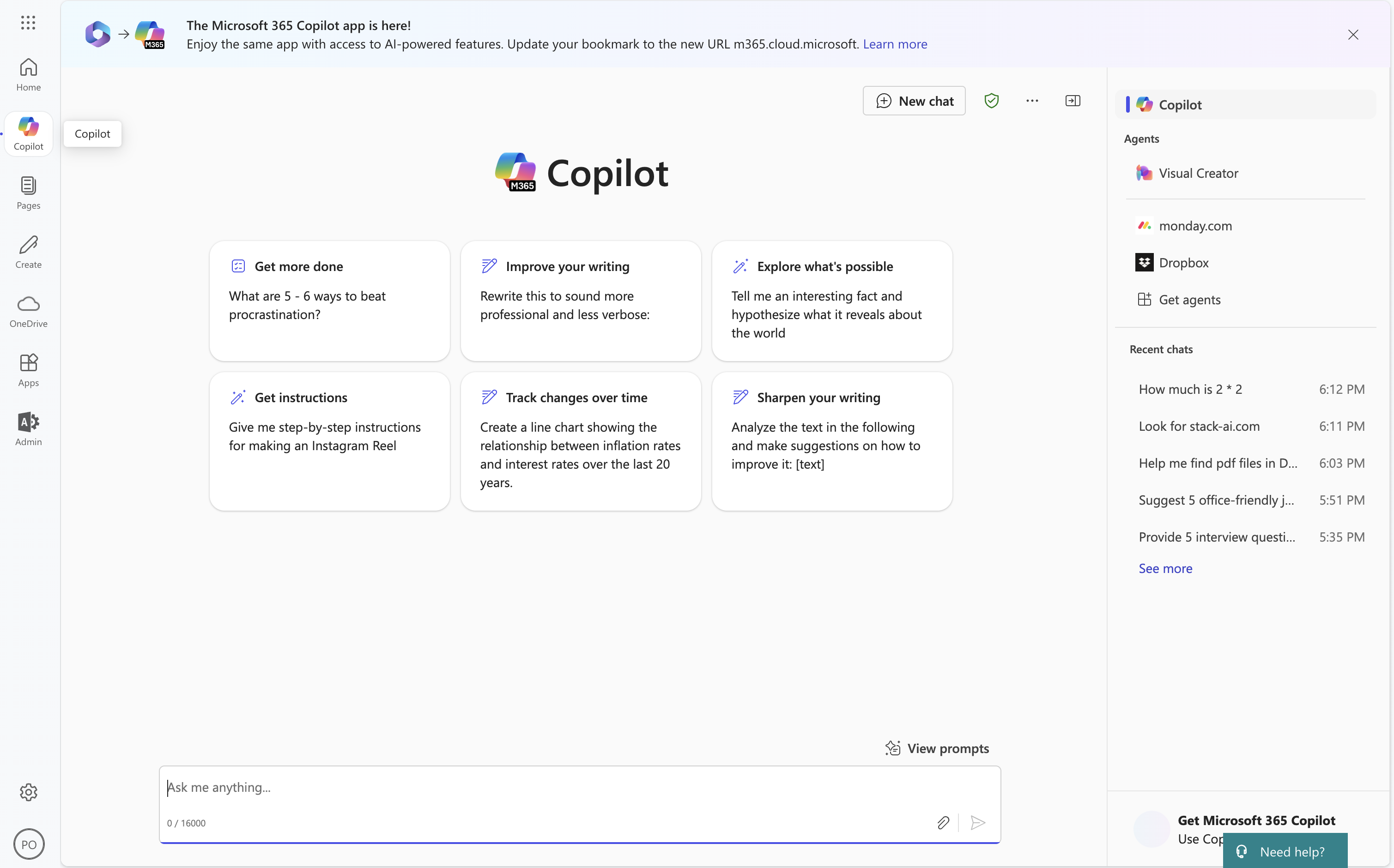The image size is (1394, 868).
Task: Open recent chat about stack-ai.com
Action: [x=1198, y=426]
